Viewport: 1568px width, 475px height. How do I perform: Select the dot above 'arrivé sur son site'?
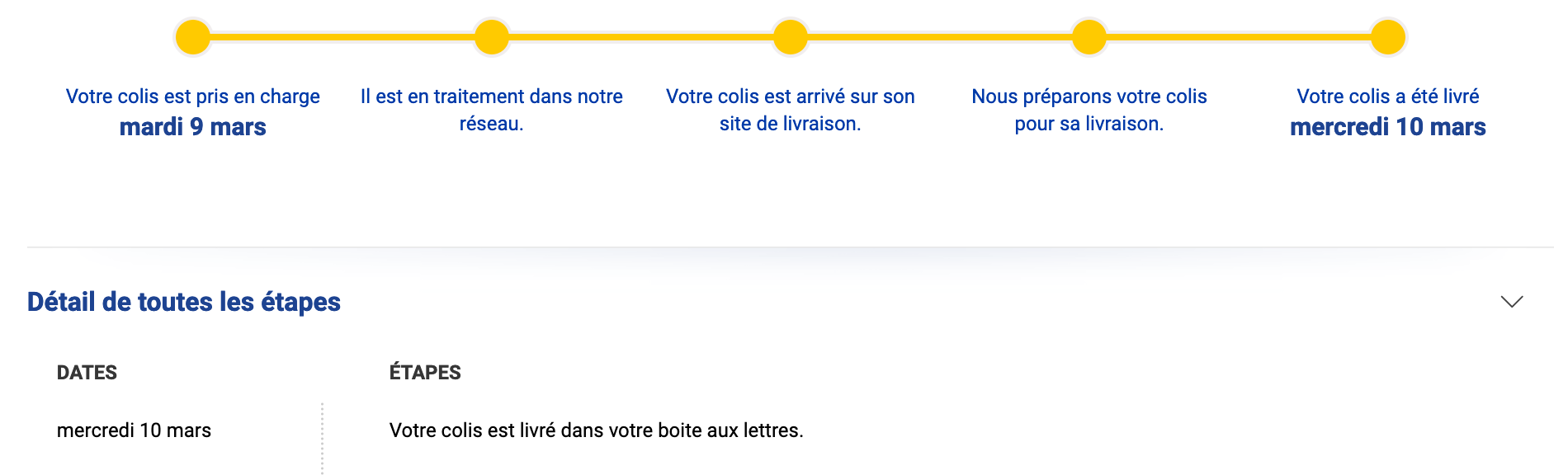791,37
